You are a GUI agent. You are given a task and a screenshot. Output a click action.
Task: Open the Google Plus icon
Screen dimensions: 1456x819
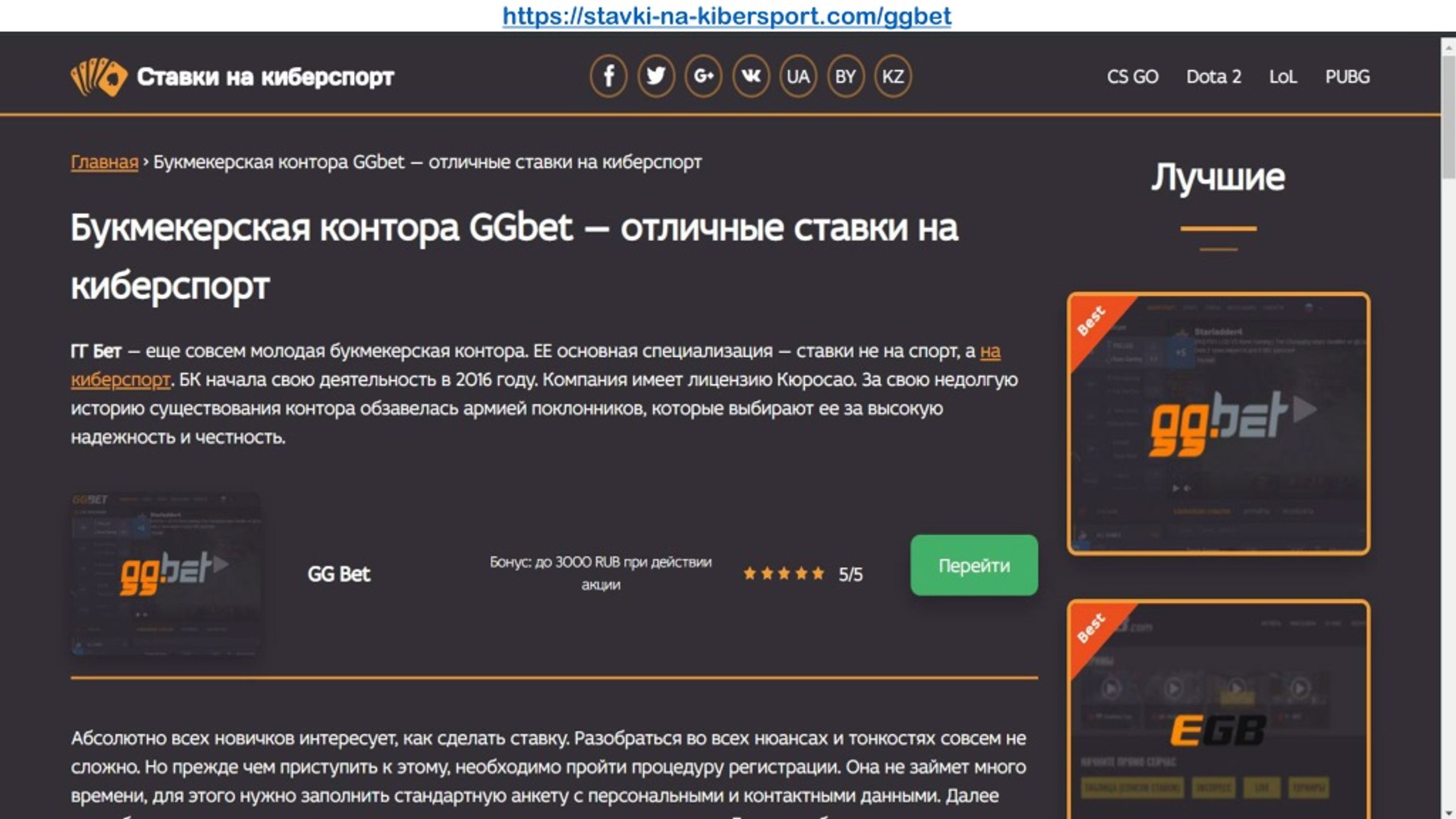(x=704, y=76)
